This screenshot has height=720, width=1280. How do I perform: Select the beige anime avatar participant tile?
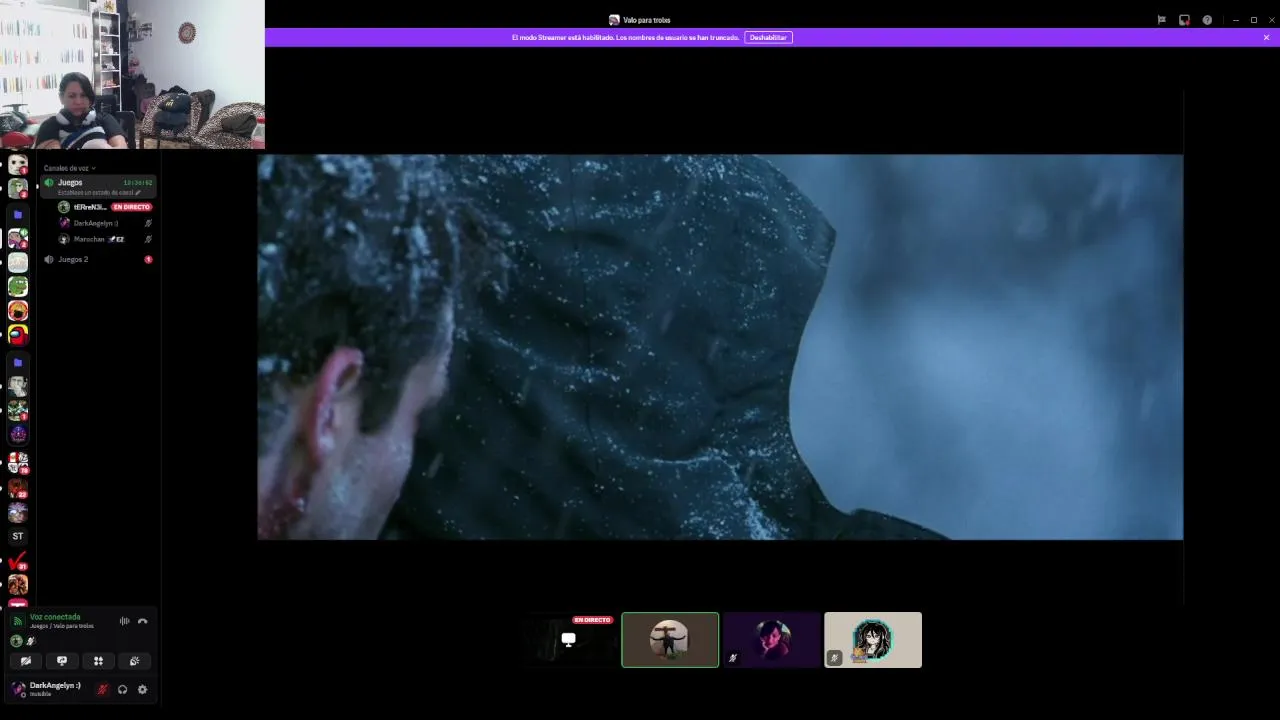coord(873,640)
